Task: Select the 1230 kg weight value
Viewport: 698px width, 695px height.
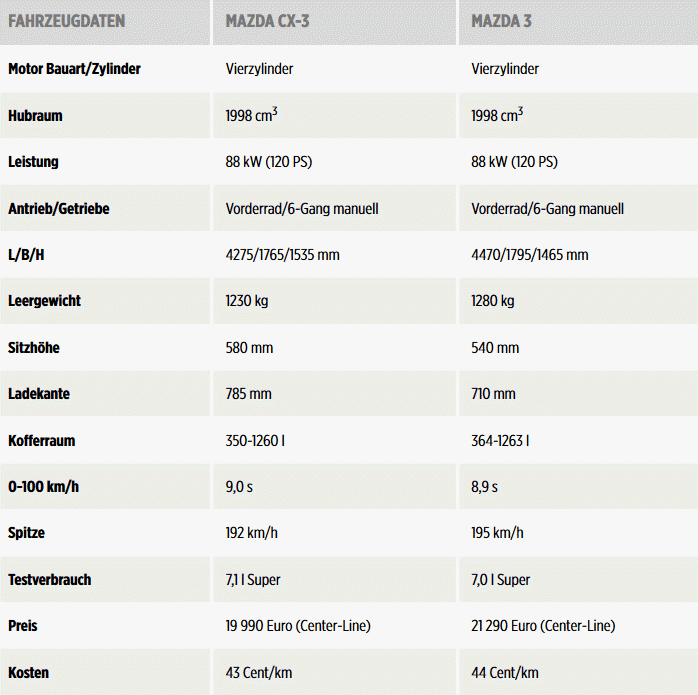Action: point(247,301)
